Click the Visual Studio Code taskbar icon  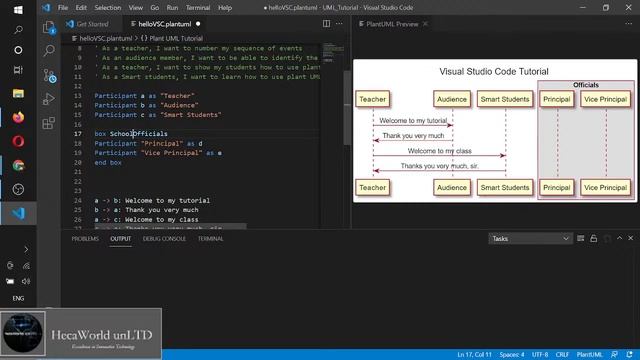[x=18, y=213]
